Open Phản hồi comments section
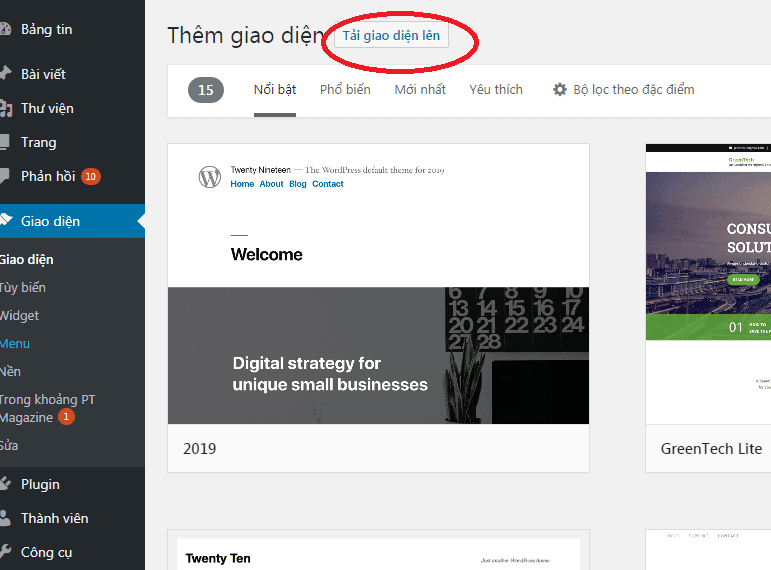771x570 pixels. click(x=48, y=176)
